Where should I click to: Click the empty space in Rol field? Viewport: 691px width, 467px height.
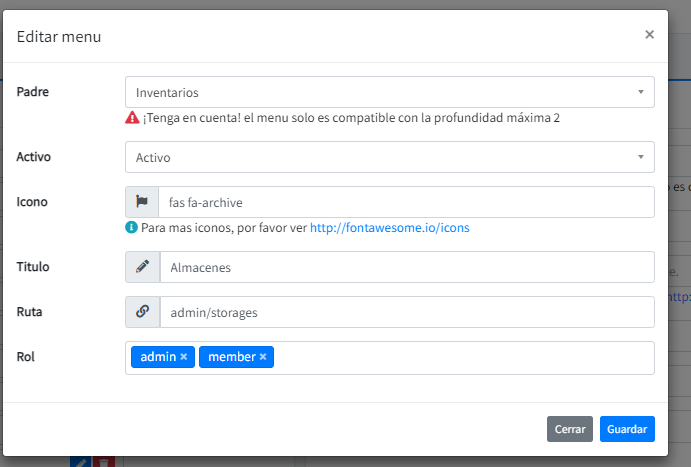(460, 357)
